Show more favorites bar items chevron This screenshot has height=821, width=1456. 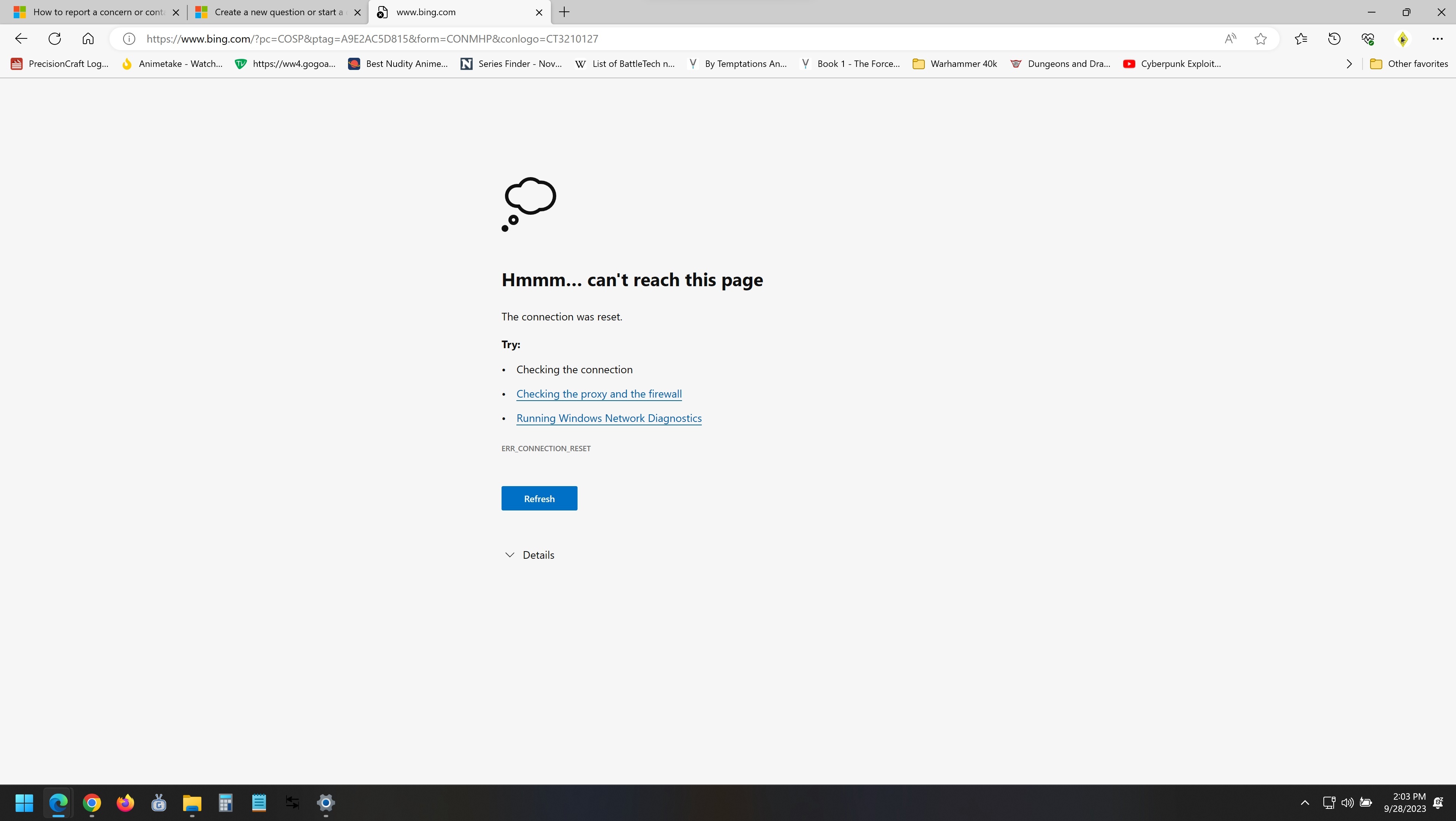1349,64
